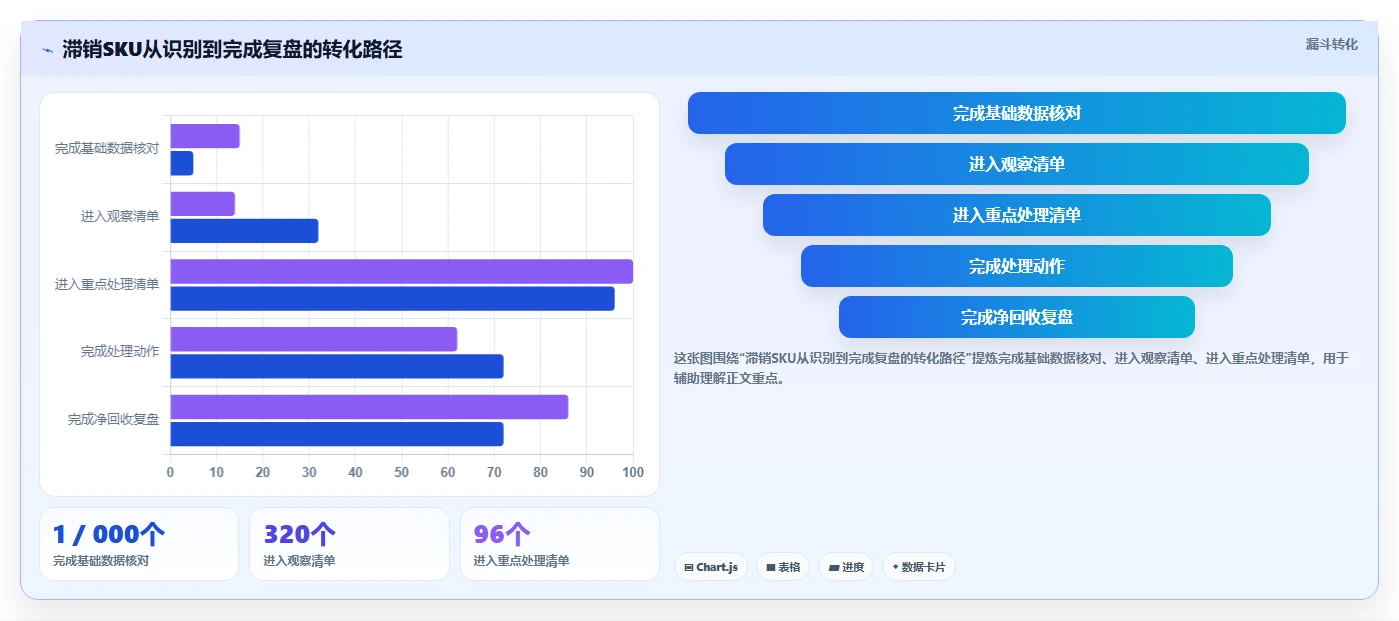This screenshot has height=621, width=1399.
Task: Click the purple bar for 完成基础数据核对
Action: click(x=205, y=136)
